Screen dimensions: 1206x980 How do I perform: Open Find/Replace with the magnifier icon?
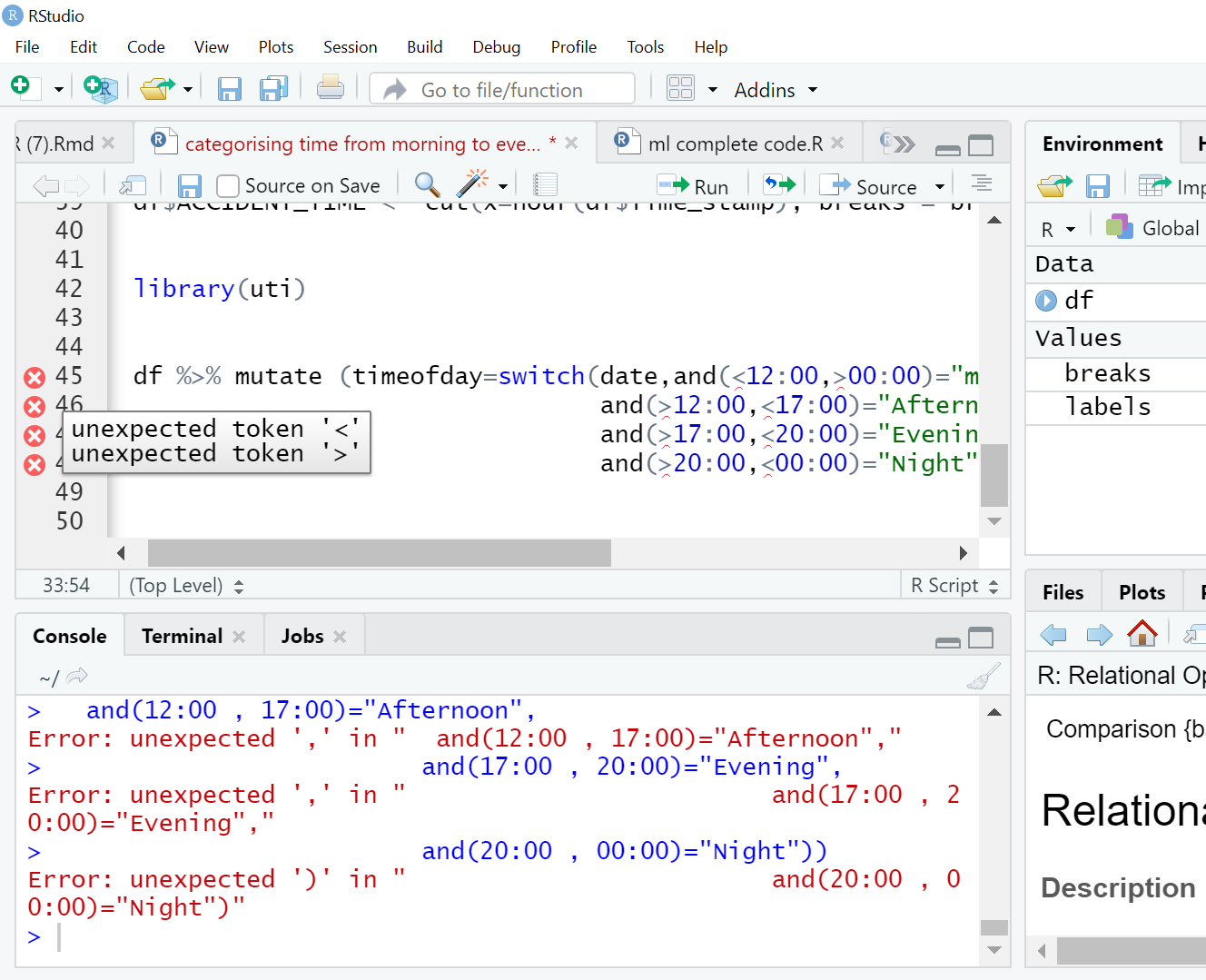[426, 183]
